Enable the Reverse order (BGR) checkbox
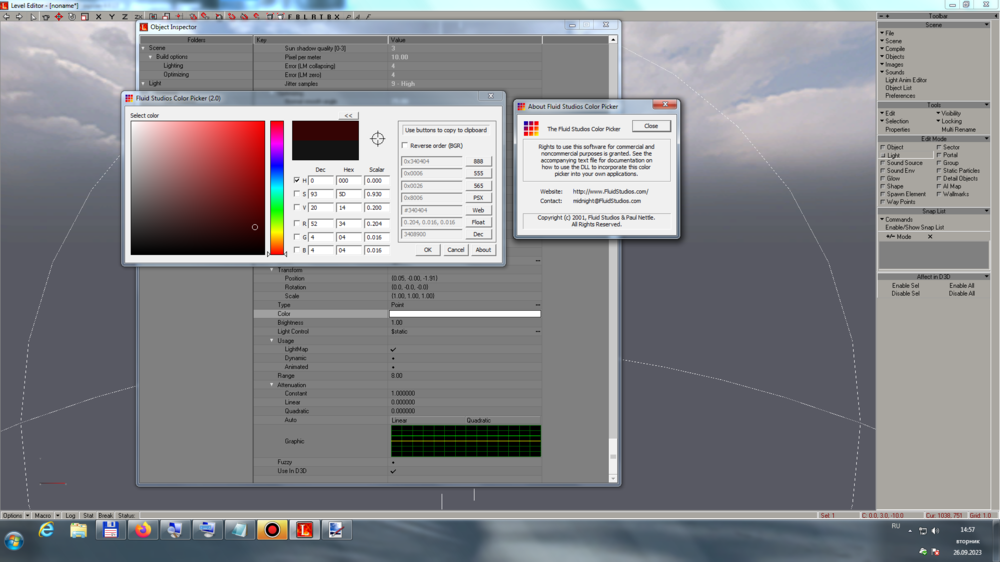1000x562 pixels. (x=404, y=145)
